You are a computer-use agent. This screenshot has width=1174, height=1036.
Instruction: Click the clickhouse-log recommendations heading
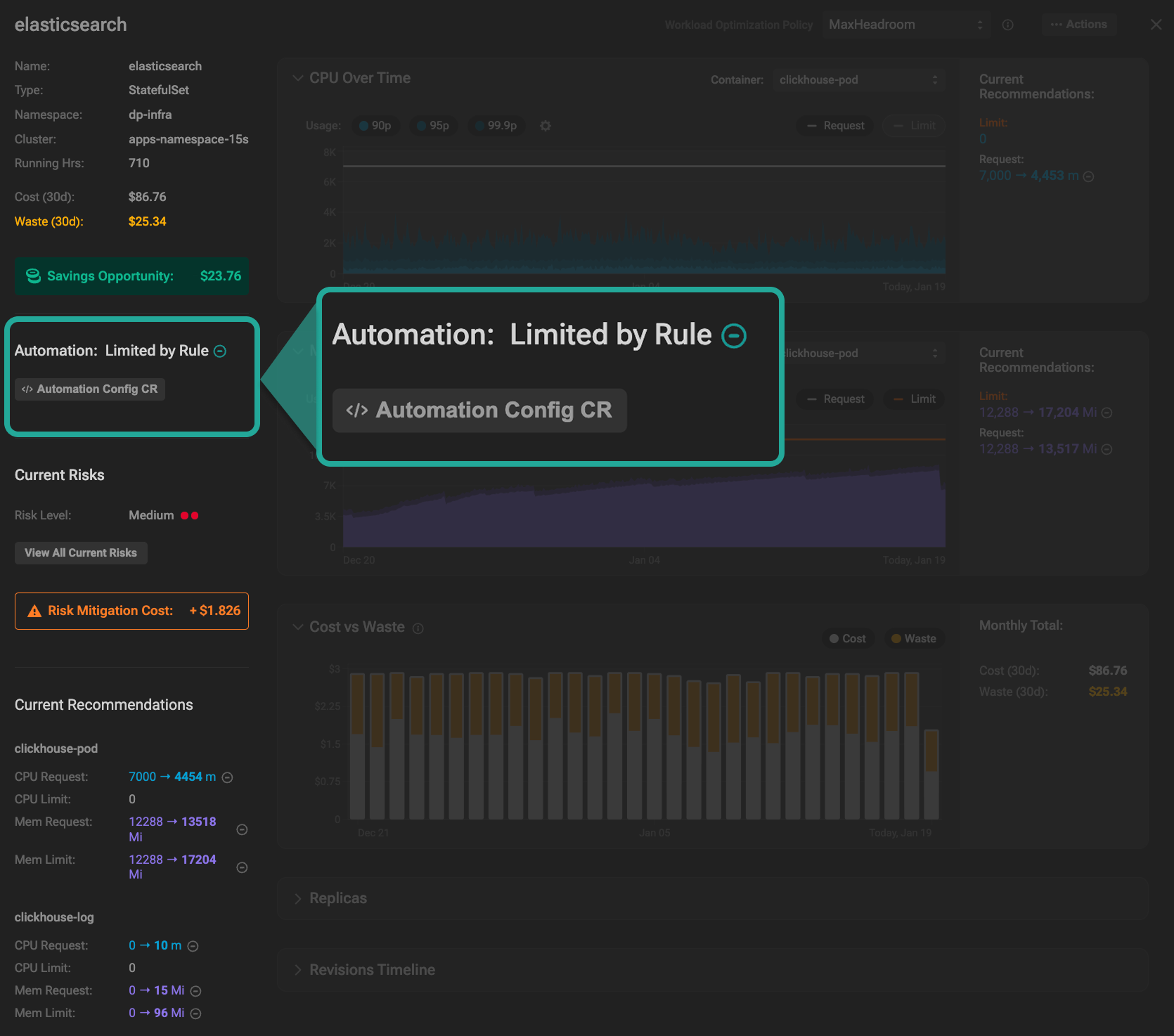point(54,918)
